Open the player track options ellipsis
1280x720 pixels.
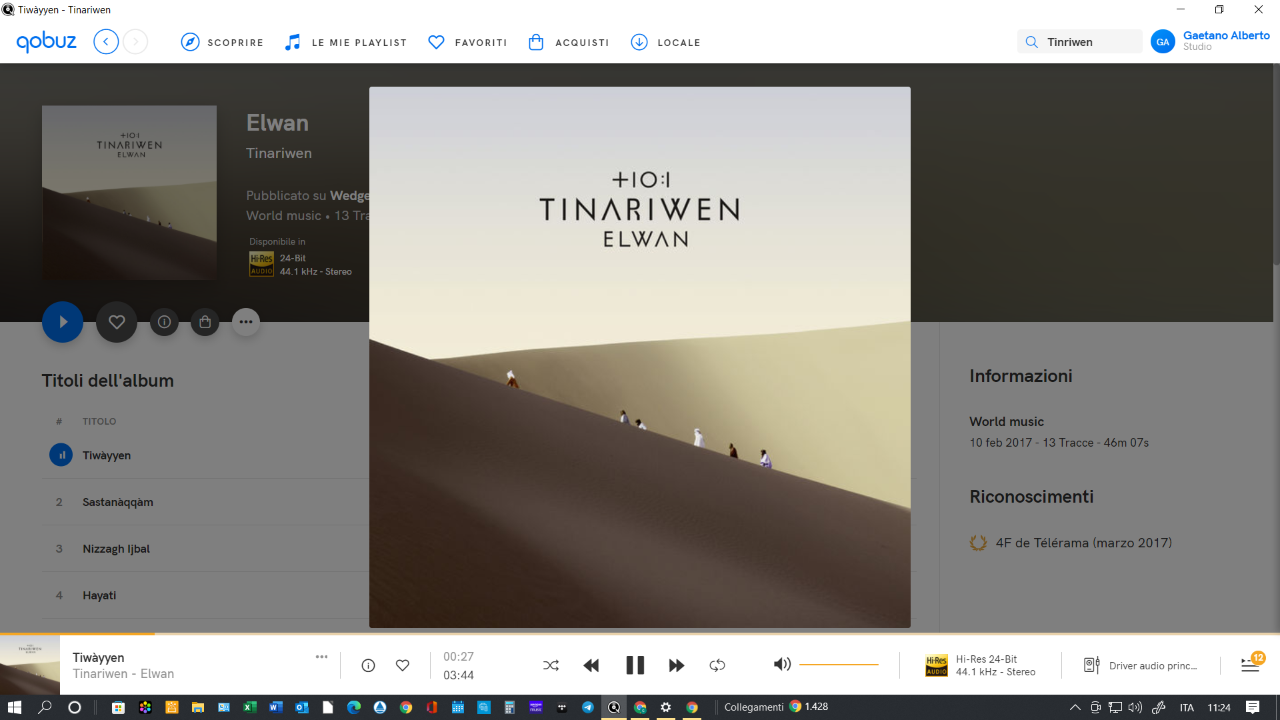tap(321, 657)
